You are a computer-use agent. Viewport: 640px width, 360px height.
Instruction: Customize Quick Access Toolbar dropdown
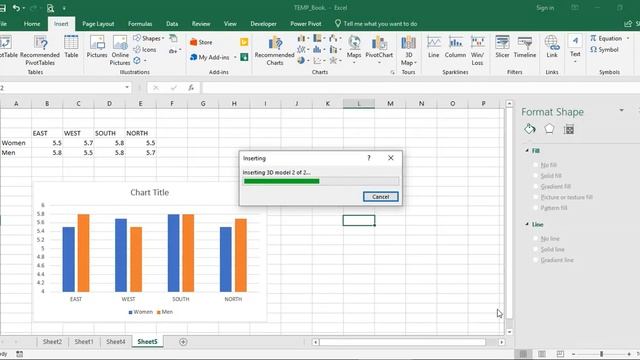click(x=64, y=8)
